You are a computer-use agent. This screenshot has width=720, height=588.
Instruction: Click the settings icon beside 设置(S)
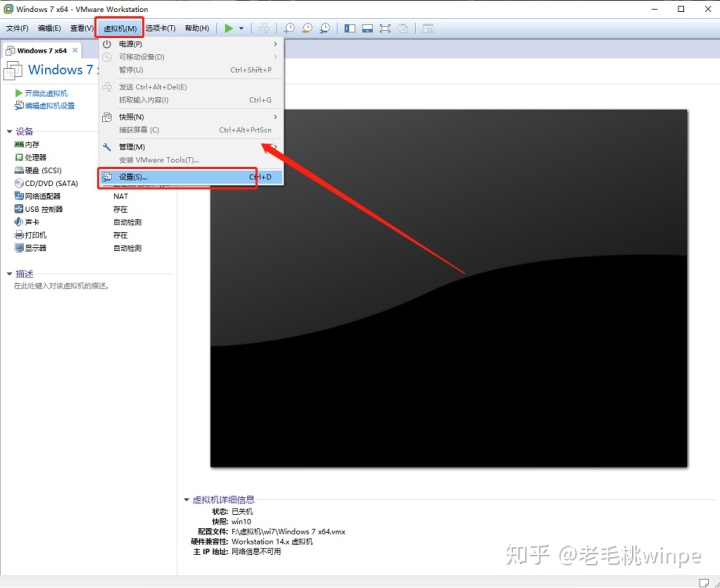[x=107, y=177]
